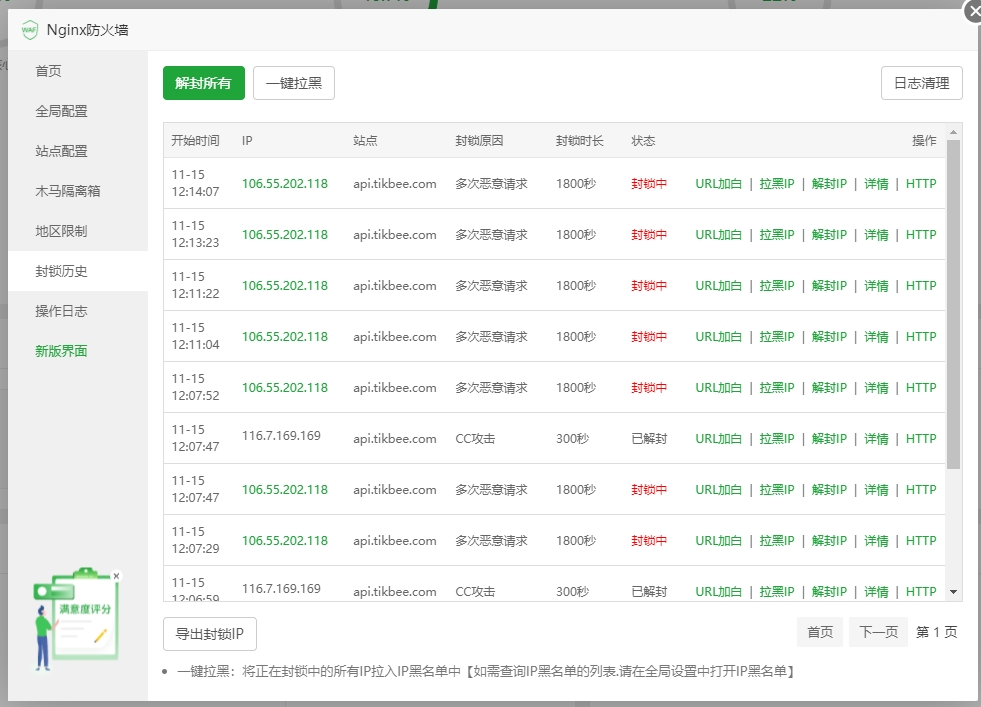Screen dimensions: 981x707
Task: Open the 满意度评分 survey illustration
Action: [x=77, y=619]
